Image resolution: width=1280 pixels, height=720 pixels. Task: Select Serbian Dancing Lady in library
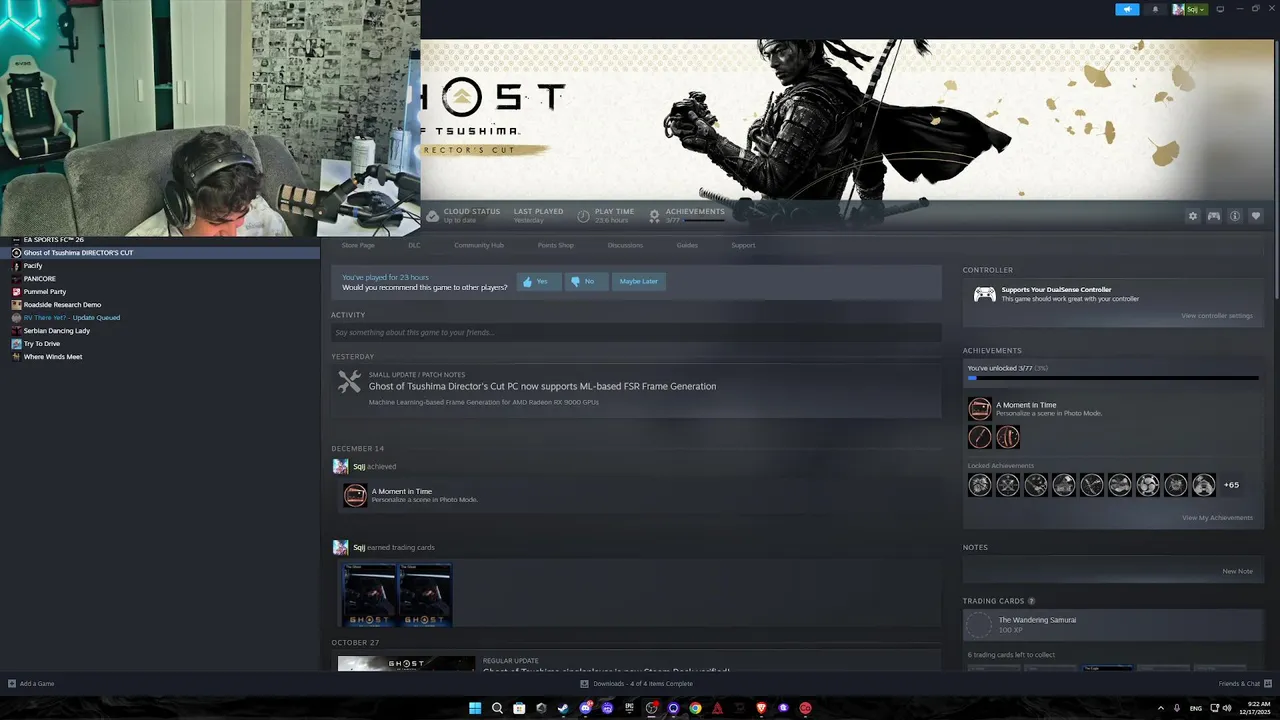coord(160,331)
